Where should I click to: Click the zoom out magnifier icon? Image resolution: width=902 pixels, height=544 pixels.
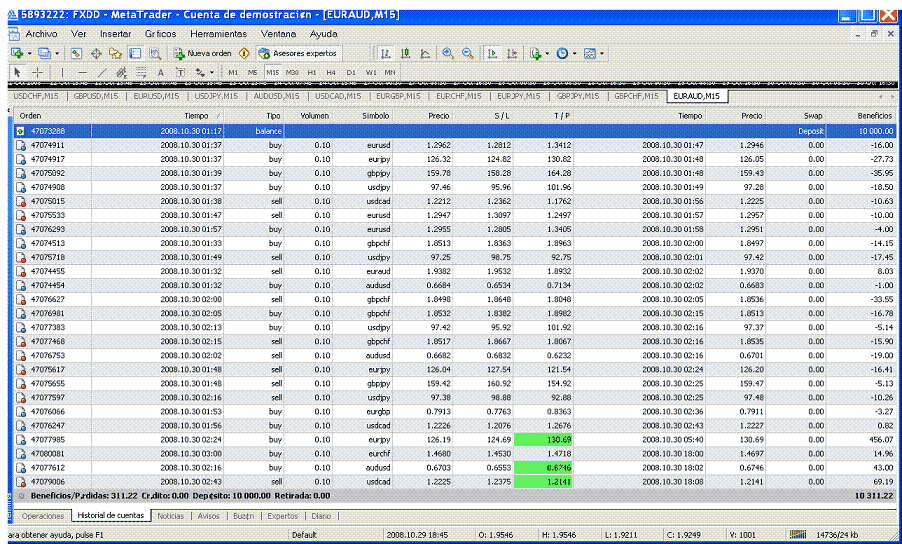466,53
